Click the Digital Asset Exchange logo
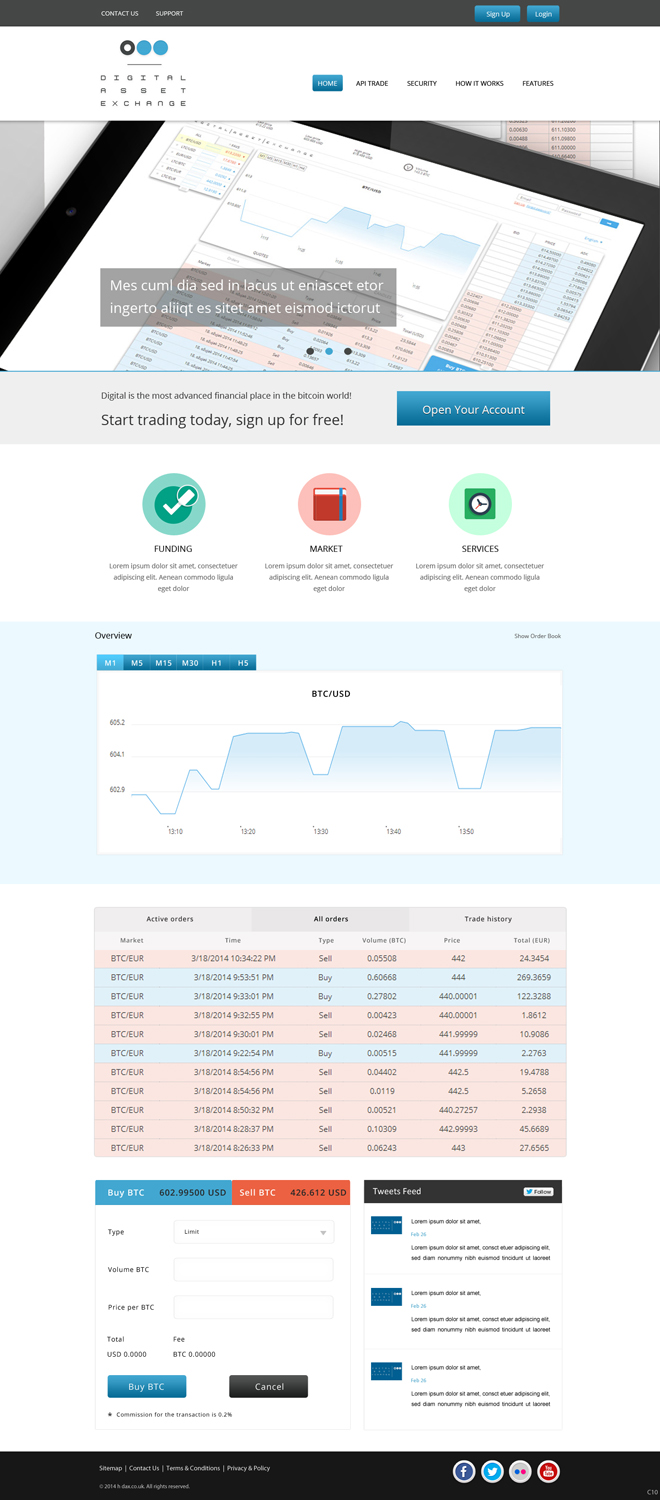The width and height of the screenshot is (660, 1500). [x=144, y=73]
